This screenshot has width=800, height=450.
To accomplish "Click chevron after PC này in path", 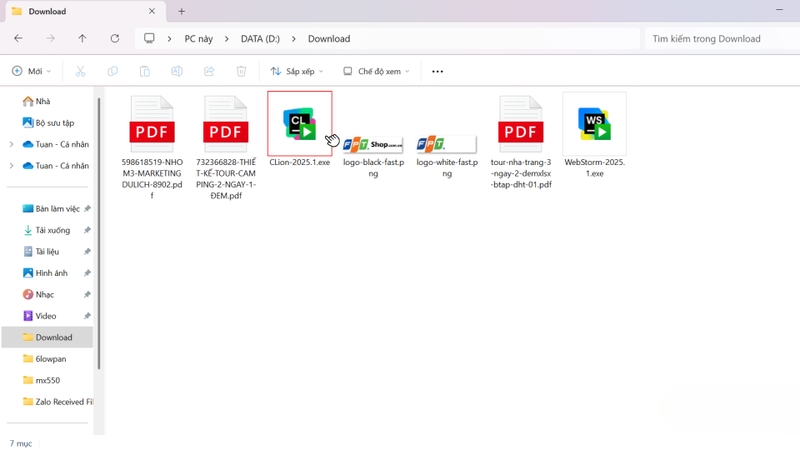I will [x=227, y=39].
